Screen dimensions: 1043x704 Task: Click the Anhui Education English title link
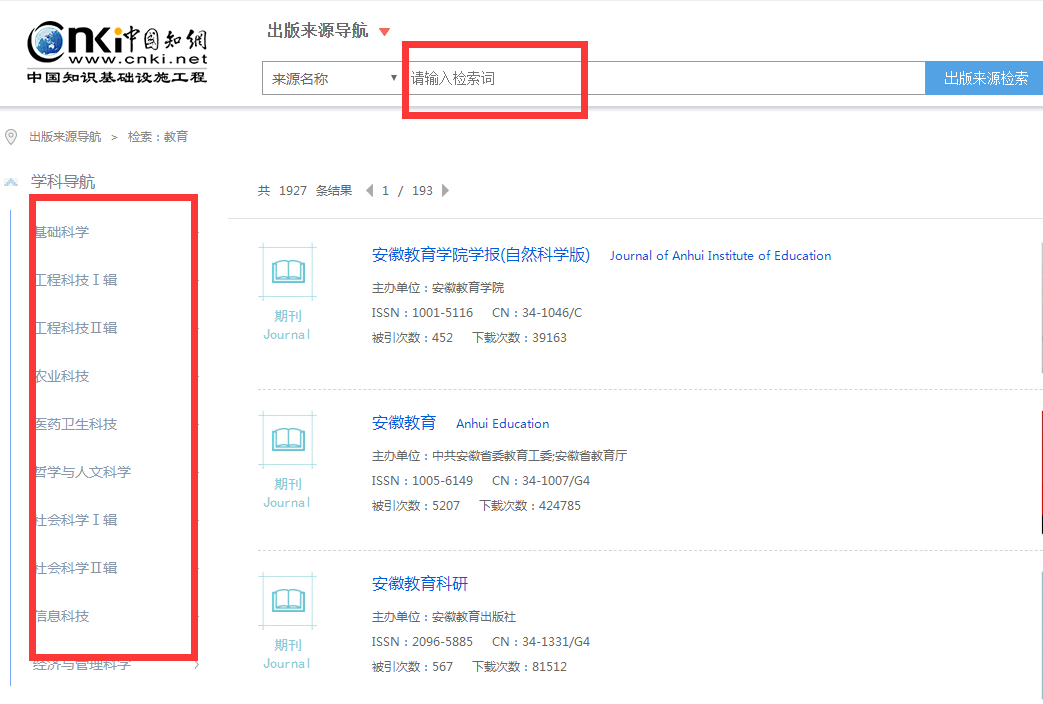(x=502, y=423)
